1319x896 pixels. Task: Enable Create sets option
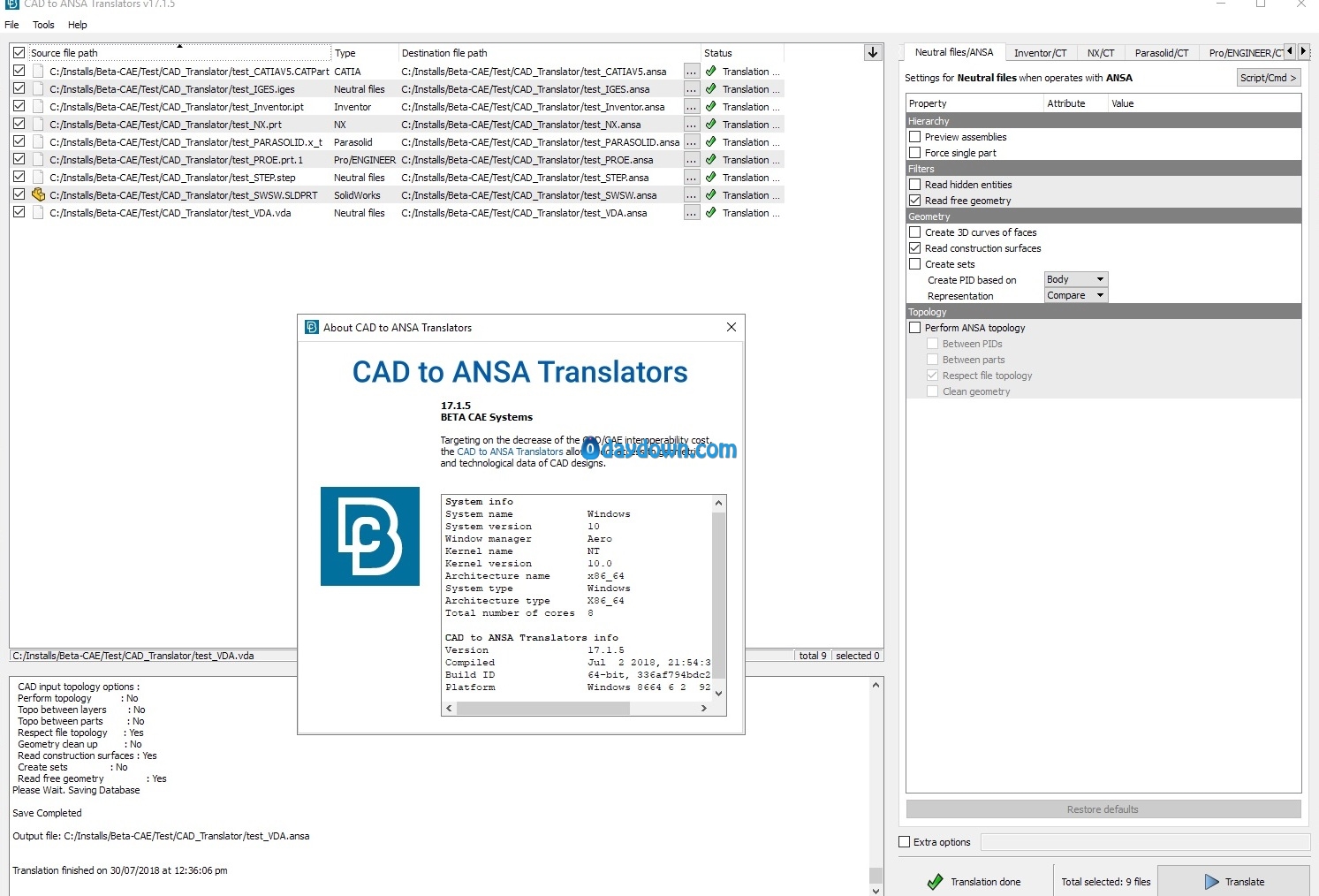coord(915,264)
